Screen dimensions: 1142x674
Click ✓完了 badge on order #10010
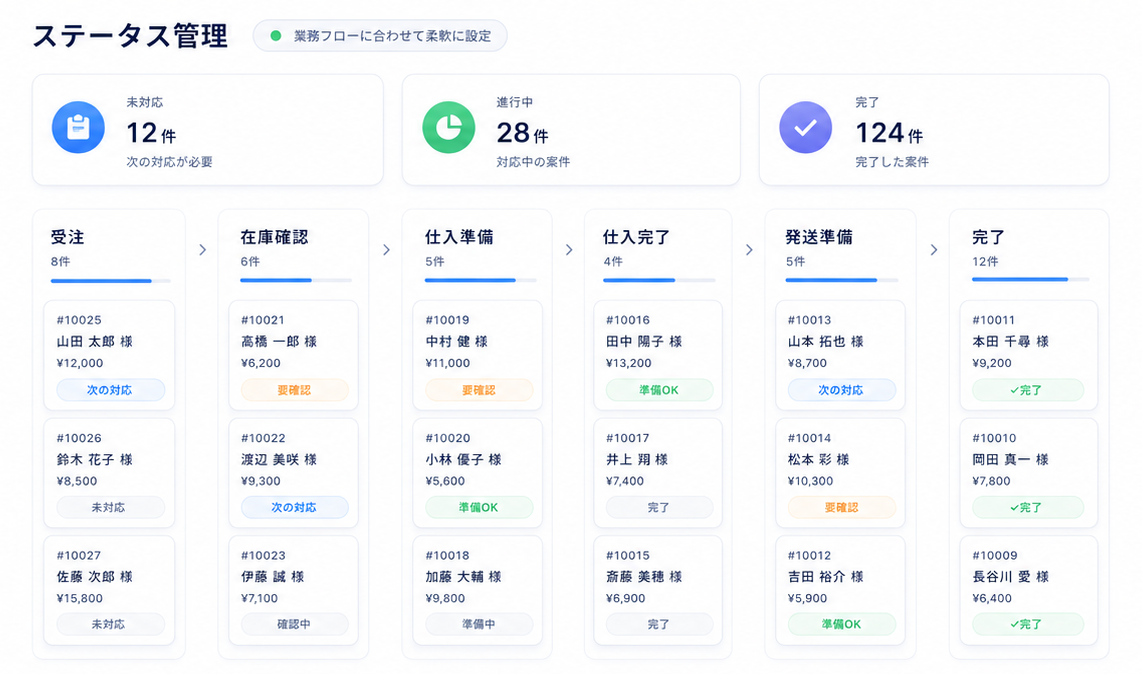coord(1028,507)
